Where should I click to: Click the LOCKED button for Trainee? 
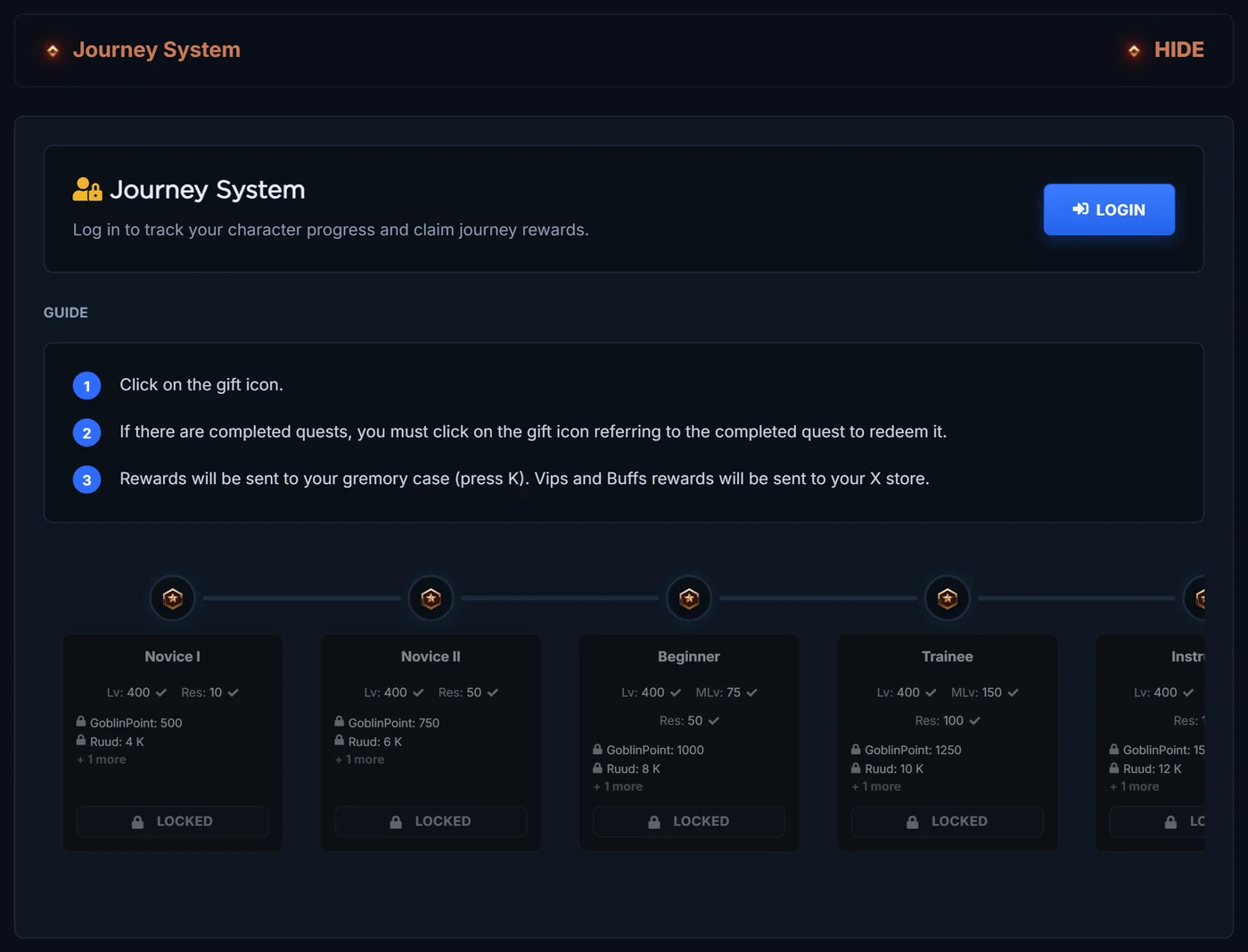point(948,821)
